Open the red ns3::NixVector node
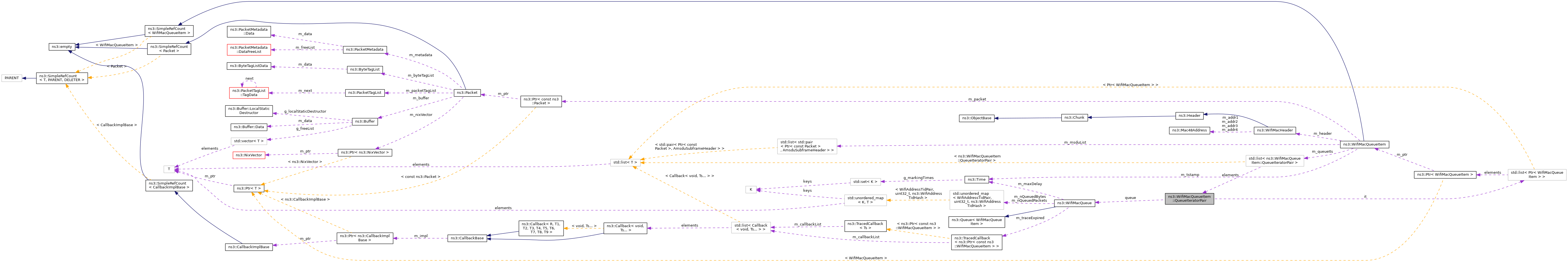This screenshot has height=262, width=1568. [x=249, y=155]
